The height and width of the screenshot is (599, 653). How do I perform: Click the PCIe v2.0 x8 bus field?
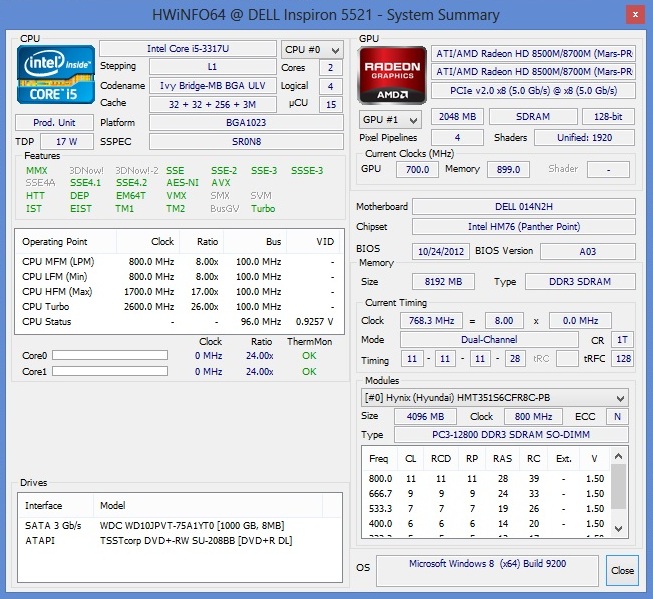pos(533,90)
